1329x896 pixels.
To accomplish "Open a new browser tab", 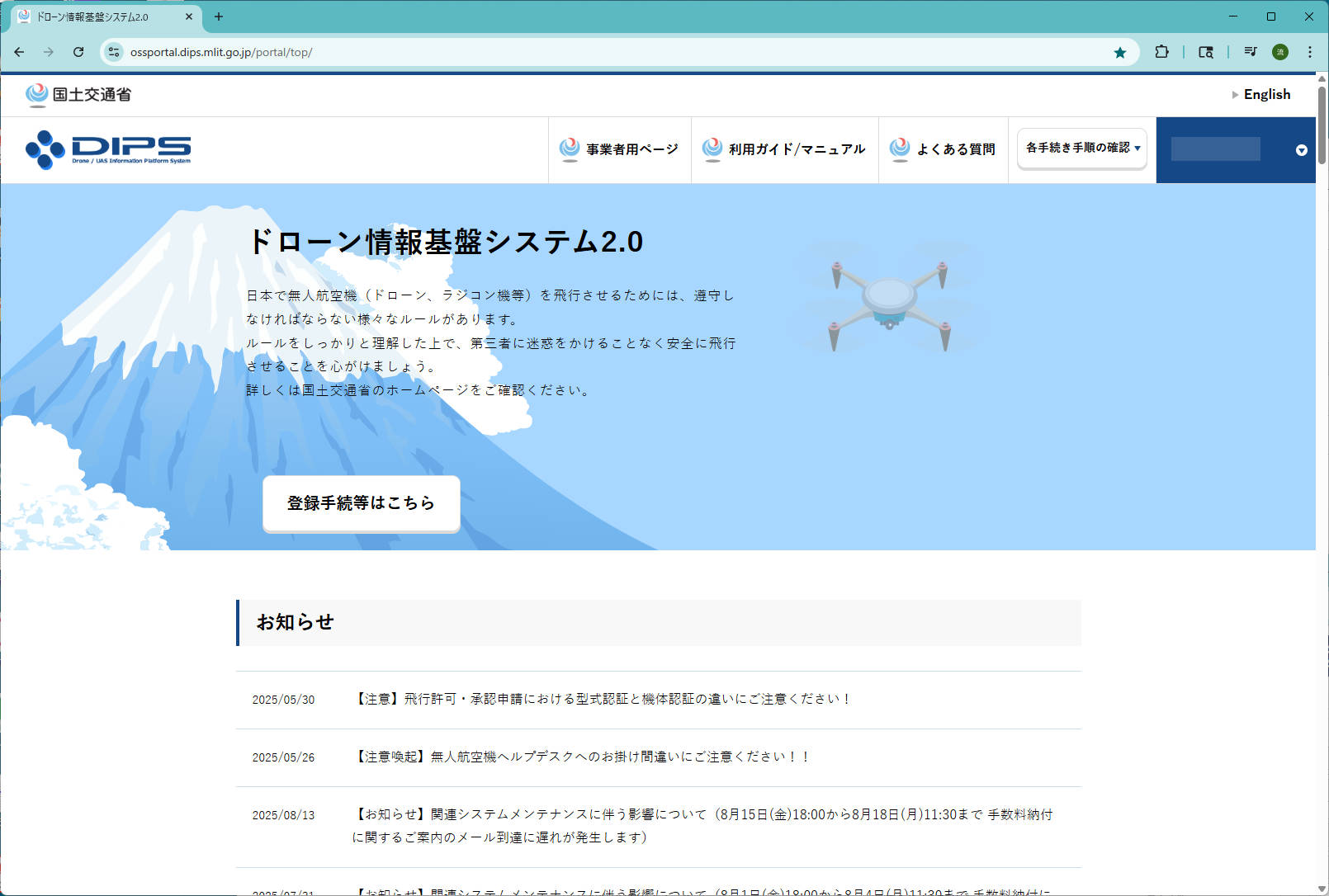I will point(219,17).
